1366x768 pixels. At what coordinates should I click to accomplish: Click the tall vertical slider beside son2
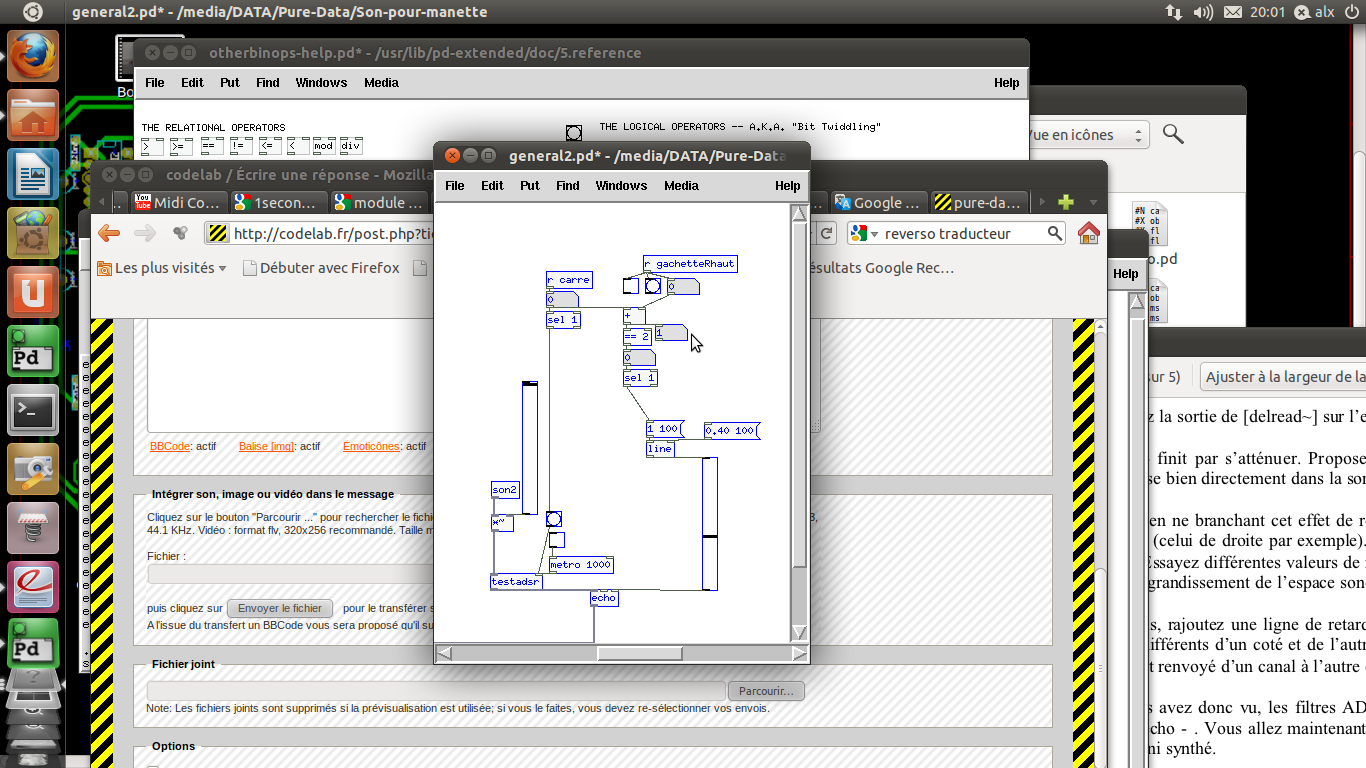pyautogui.click(x=530, y=448)
